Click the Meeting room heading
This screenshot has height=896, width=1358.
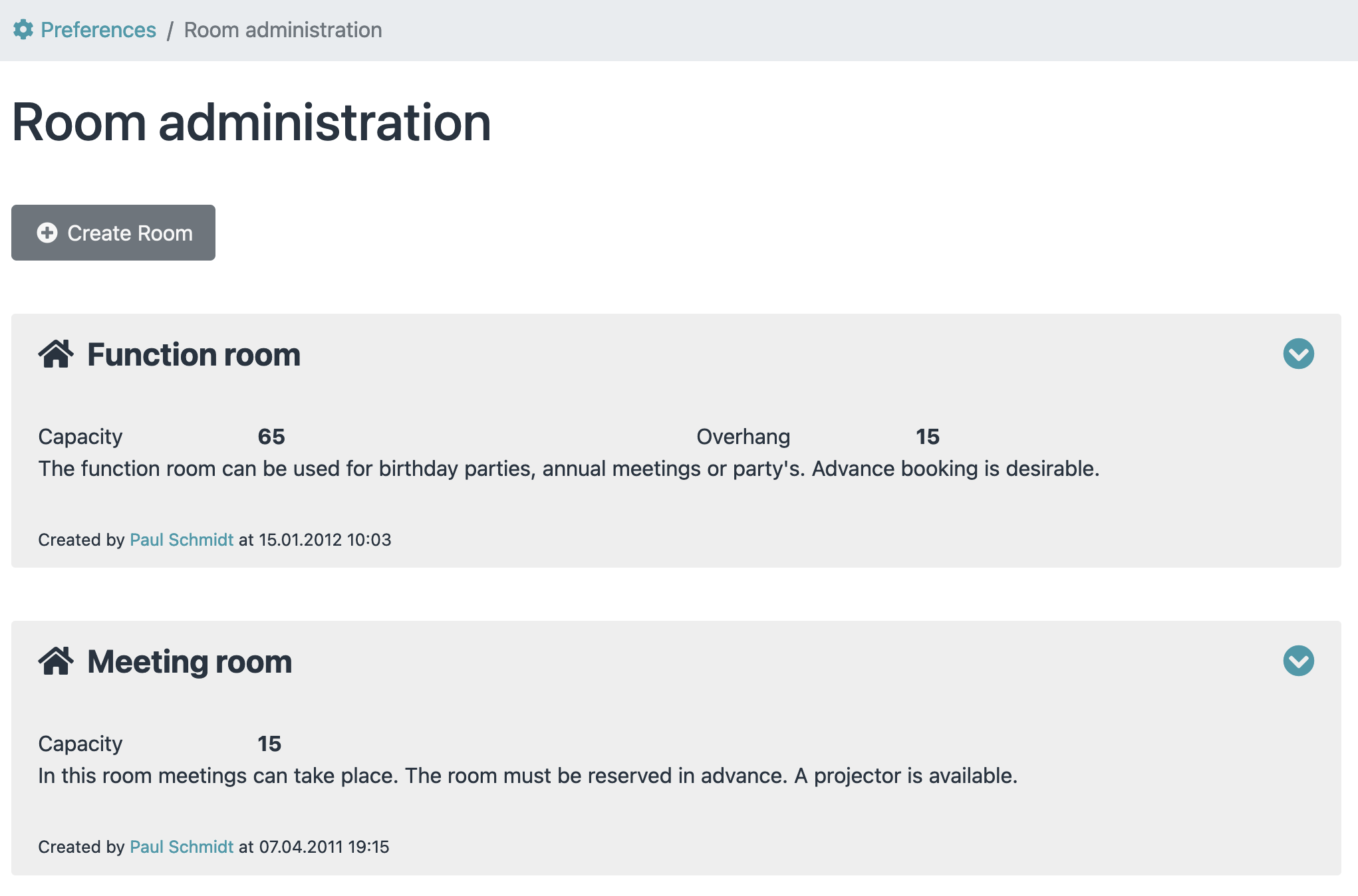pyautogui.click(x=190, y=661)
